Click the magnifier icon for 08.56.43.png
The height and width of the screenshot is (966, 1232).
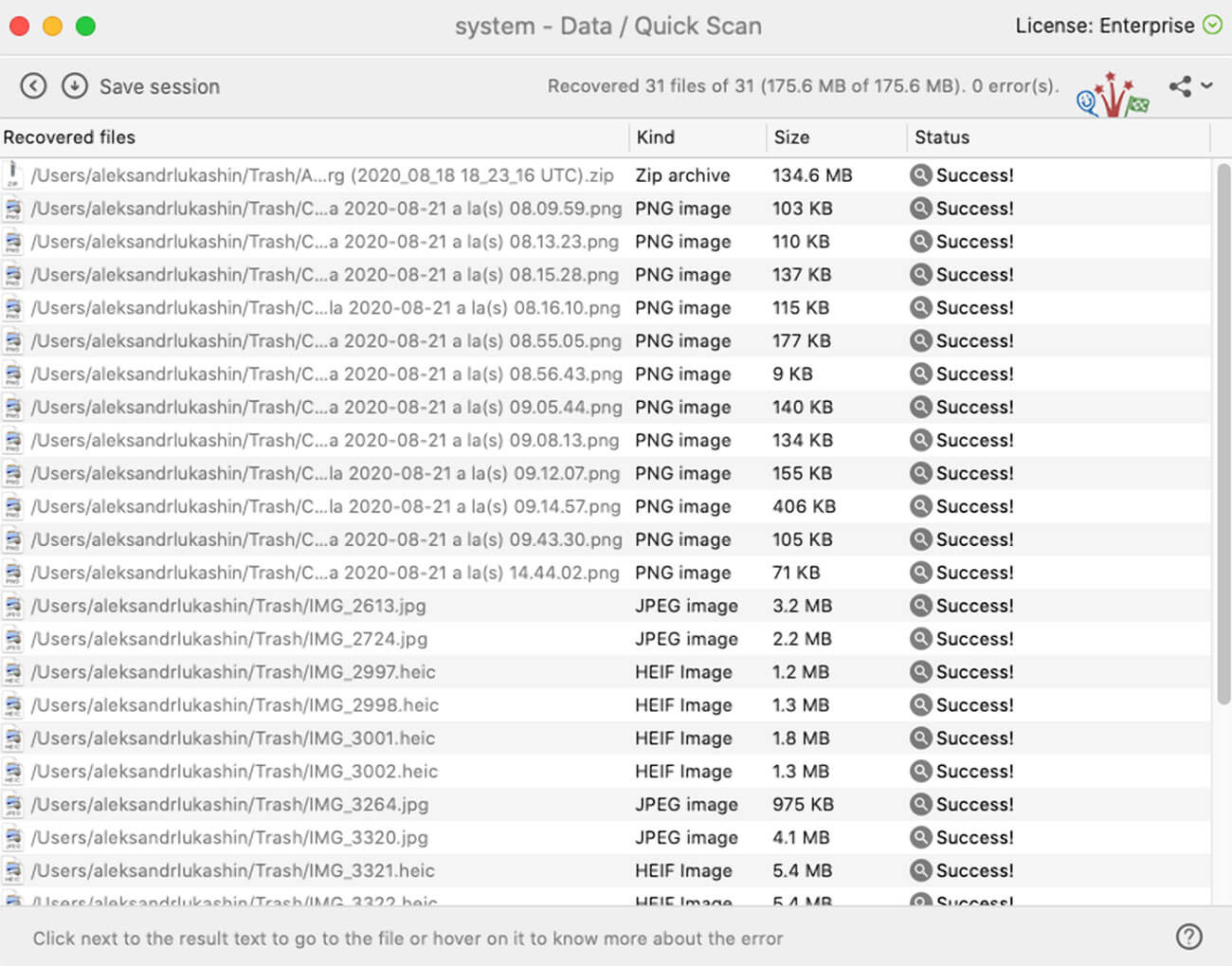coord(920,374)
